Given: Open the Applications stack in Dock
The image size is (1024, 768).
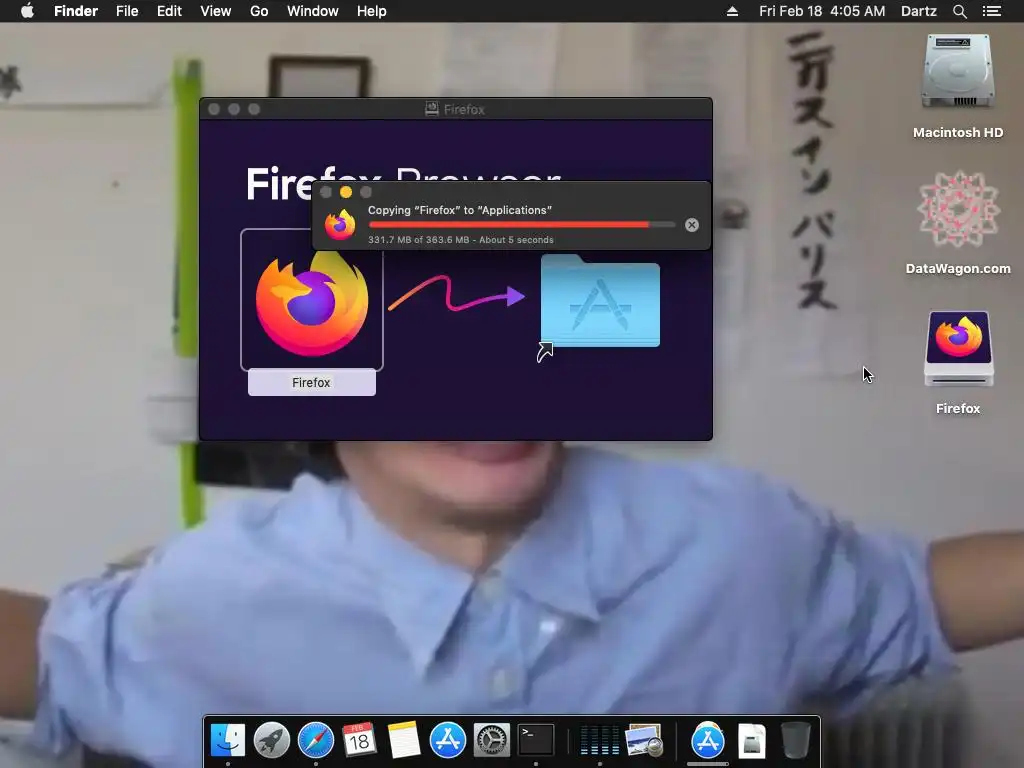Looking at the screenshot, I should coord(708,741).
